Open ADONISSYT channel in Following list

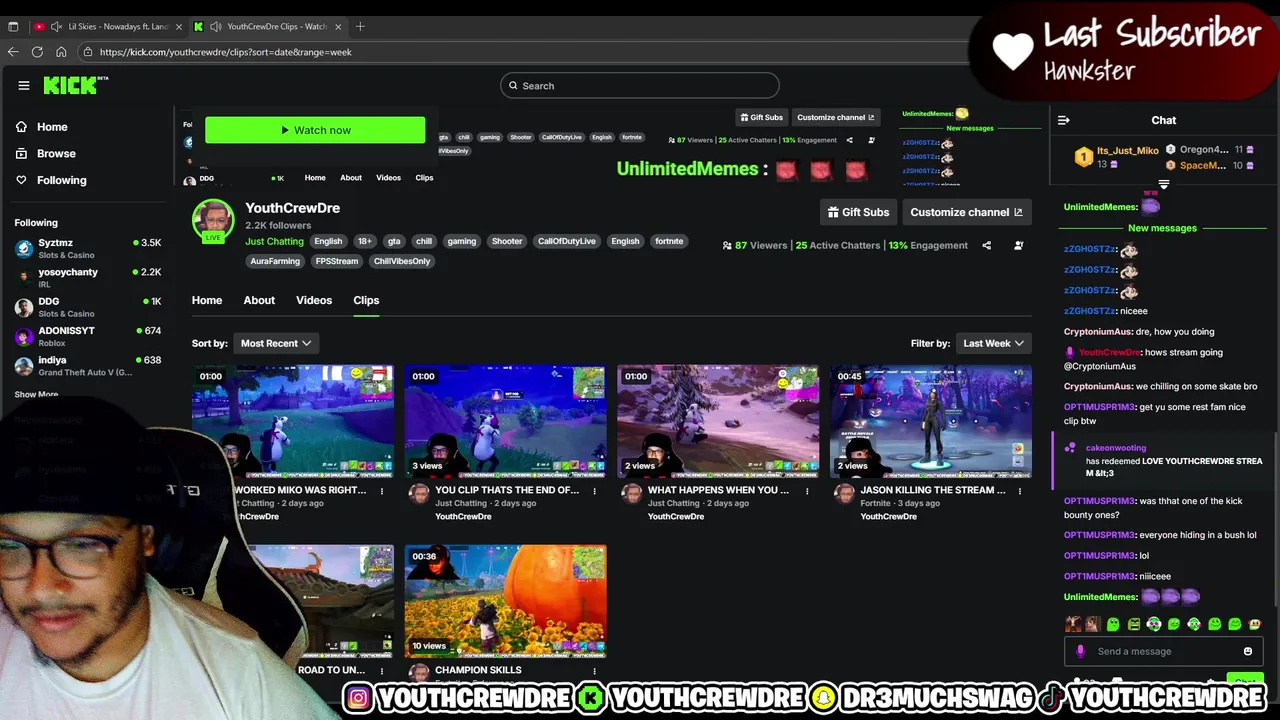[x=88, y=336]
